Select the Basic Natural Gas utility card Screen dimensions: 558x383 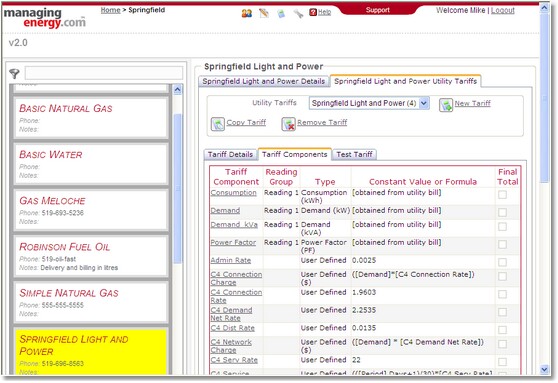click(x=90, y=118)
